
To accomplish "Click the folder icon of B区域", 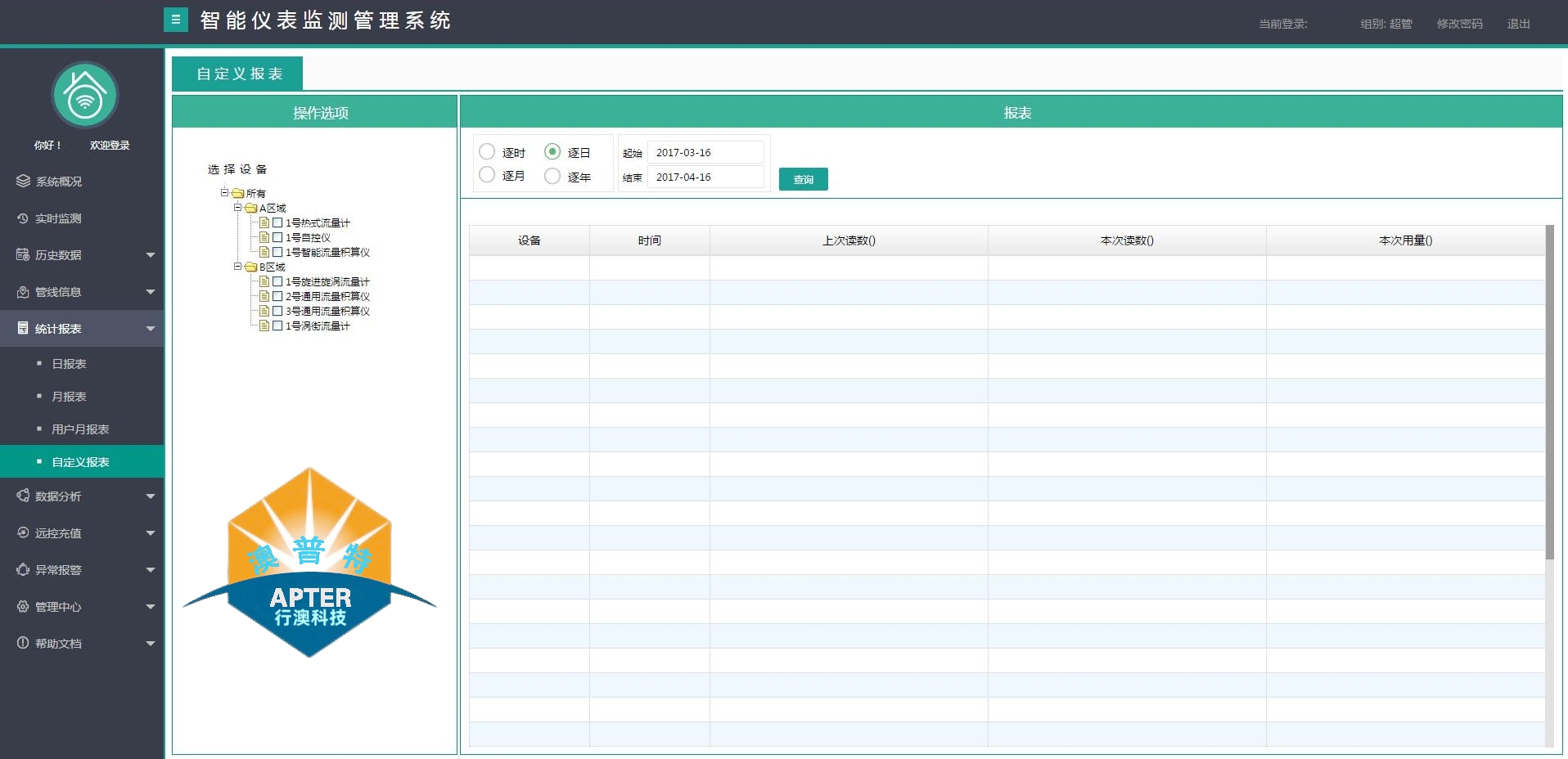I will pos(251,267).
